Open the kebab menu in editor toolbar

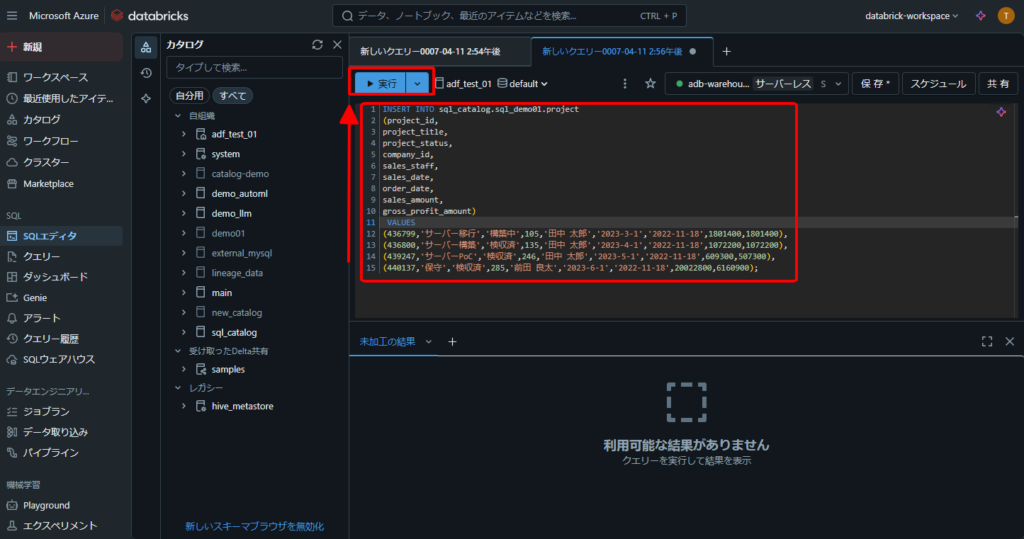[625, 84]
